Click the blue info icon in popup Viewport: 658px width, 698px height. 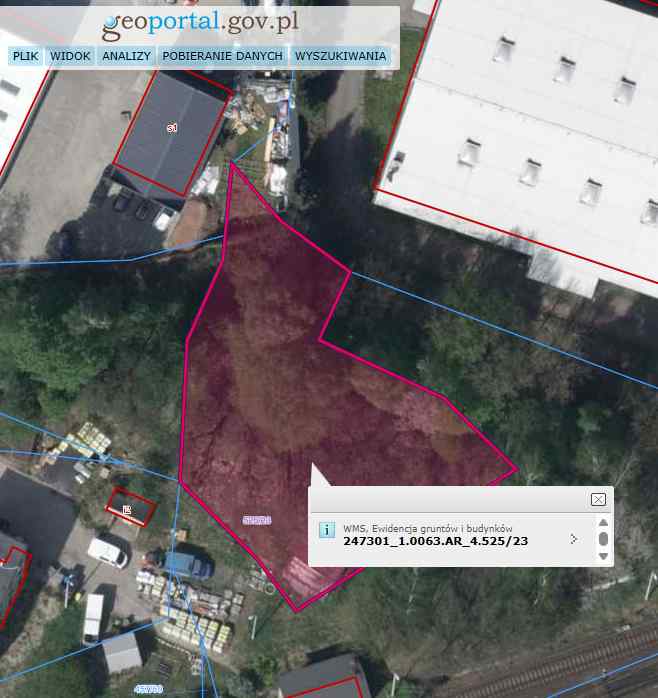(327, 530)
